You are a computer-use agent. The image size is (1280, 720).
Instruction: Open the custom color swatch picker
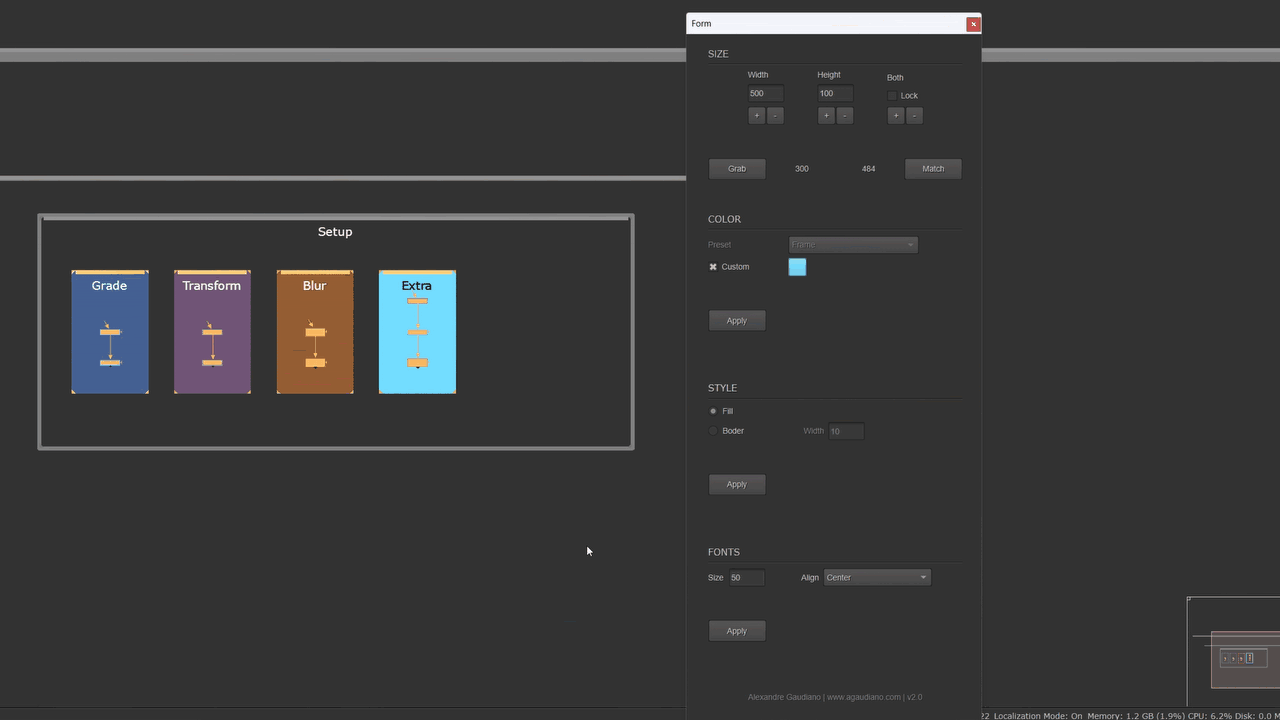797,267
